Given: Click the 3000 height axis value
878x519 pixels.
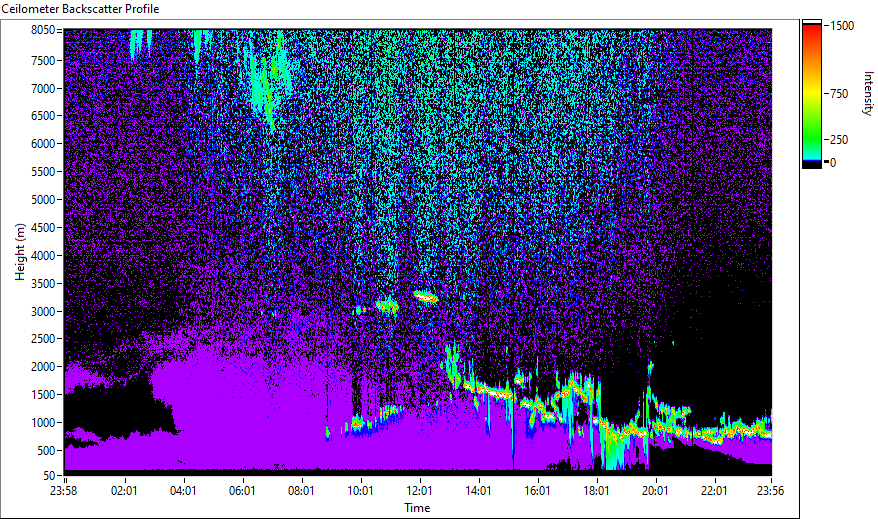Looking at the screenshot, I should 43,312.
